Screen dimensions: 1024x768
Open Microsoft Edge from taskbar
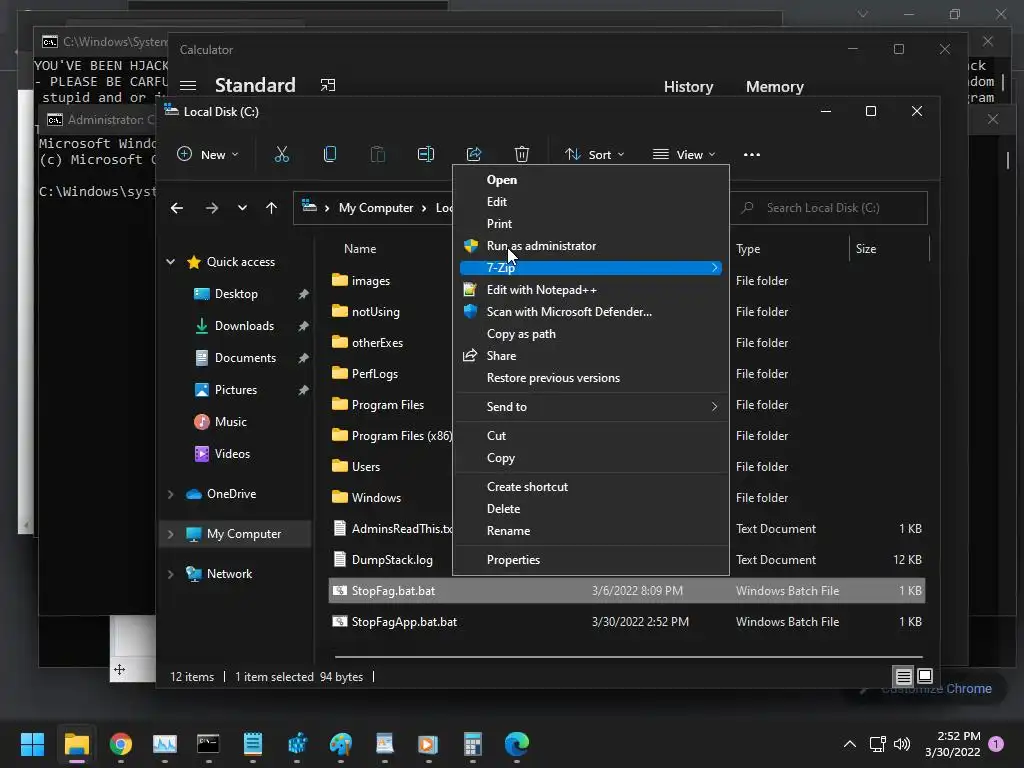pyautogui.click(x=517, y=744)
